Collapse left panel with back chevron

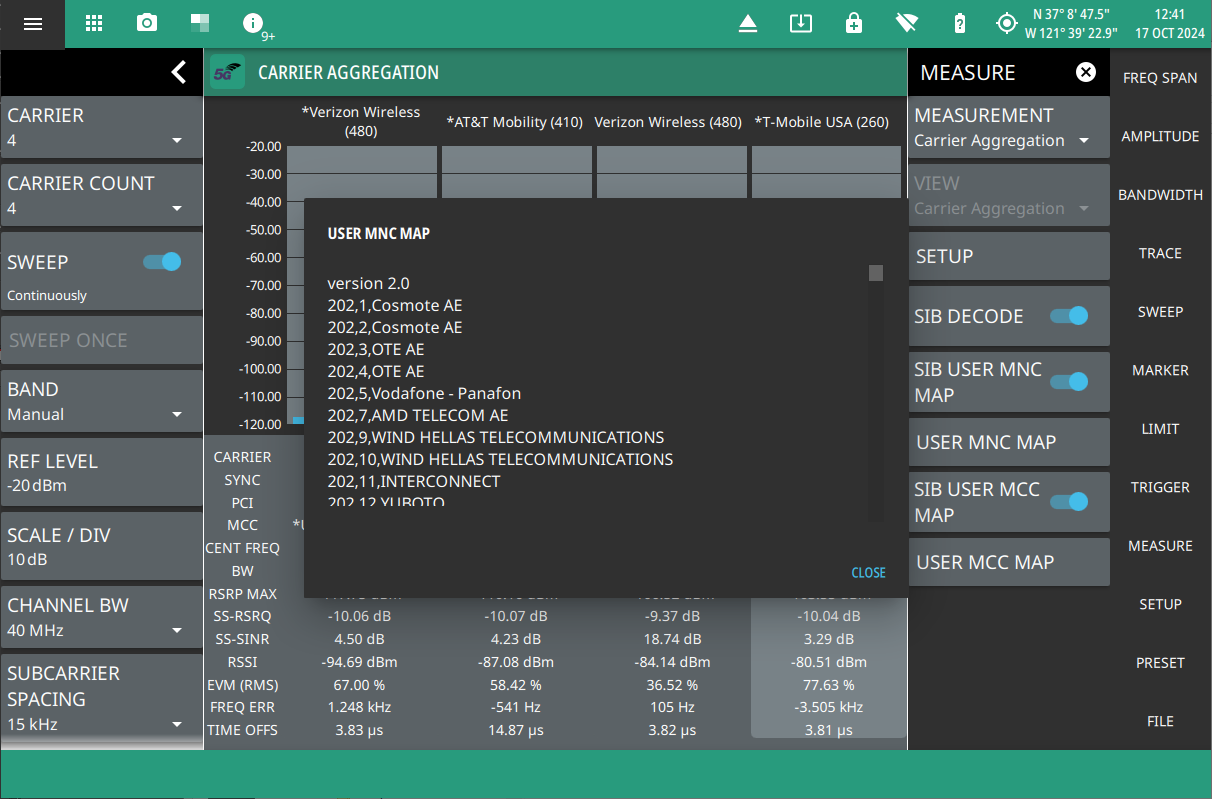[x=178, y=72]
